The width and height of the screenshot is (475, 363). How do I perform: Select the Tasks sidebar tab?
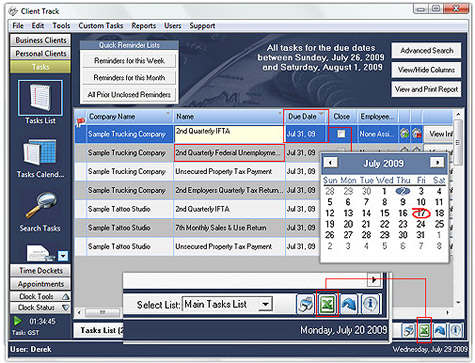pos(40,67)
